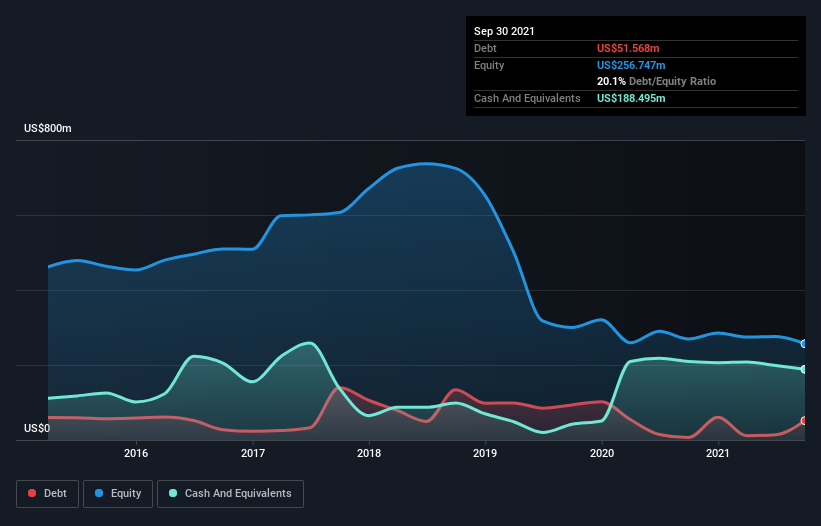Click Cash And Equivalents label in tooltip
Image resolution: width=821 pixels, height=526 pixels.
(x=527, y=98)
